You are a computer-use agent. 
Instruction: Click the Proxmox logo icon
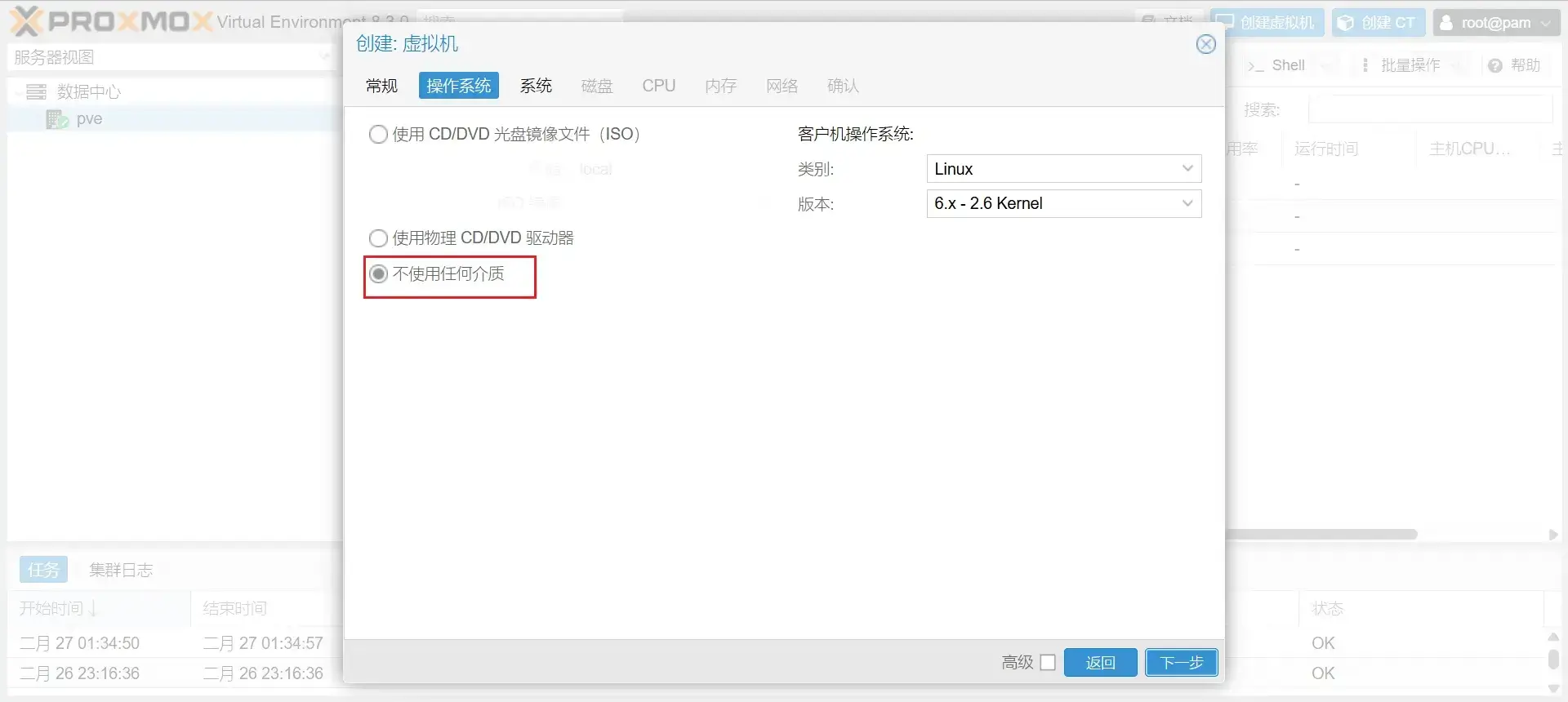coord(26,21)
